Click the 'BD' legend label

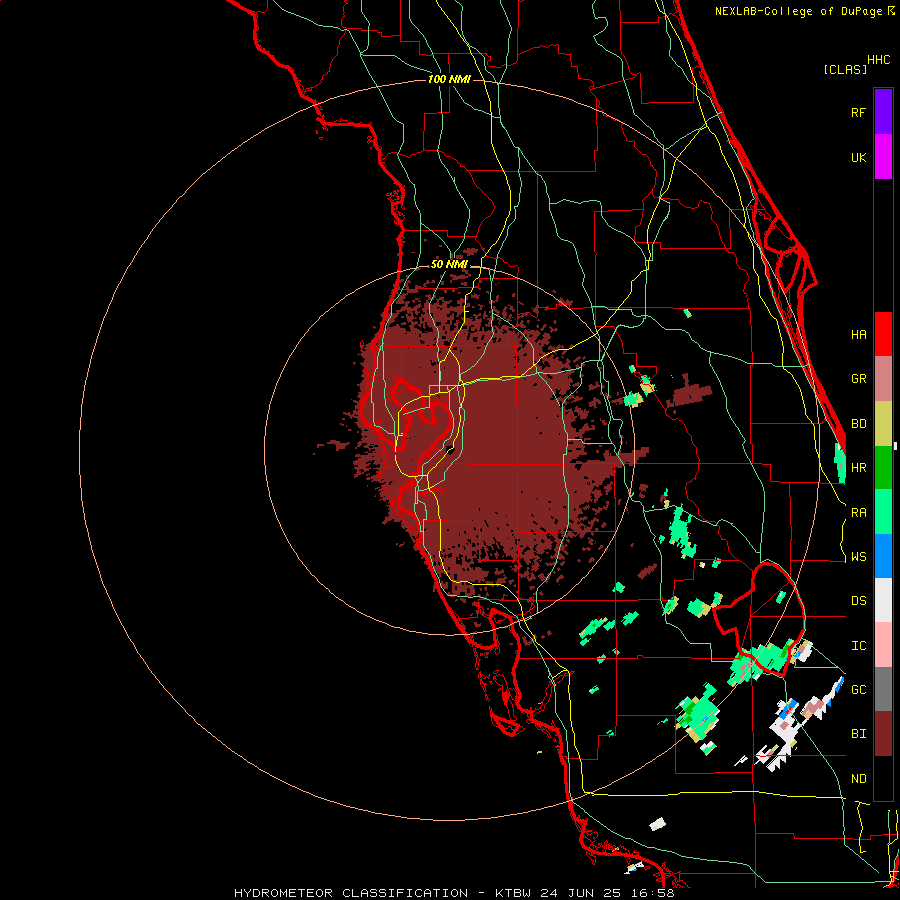pos(858,424)
